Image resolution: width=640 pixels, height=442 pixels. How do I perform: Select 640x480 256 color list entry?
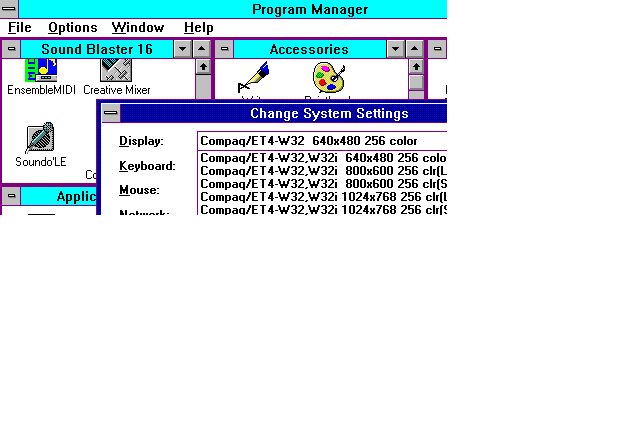[x=323, y=158]
